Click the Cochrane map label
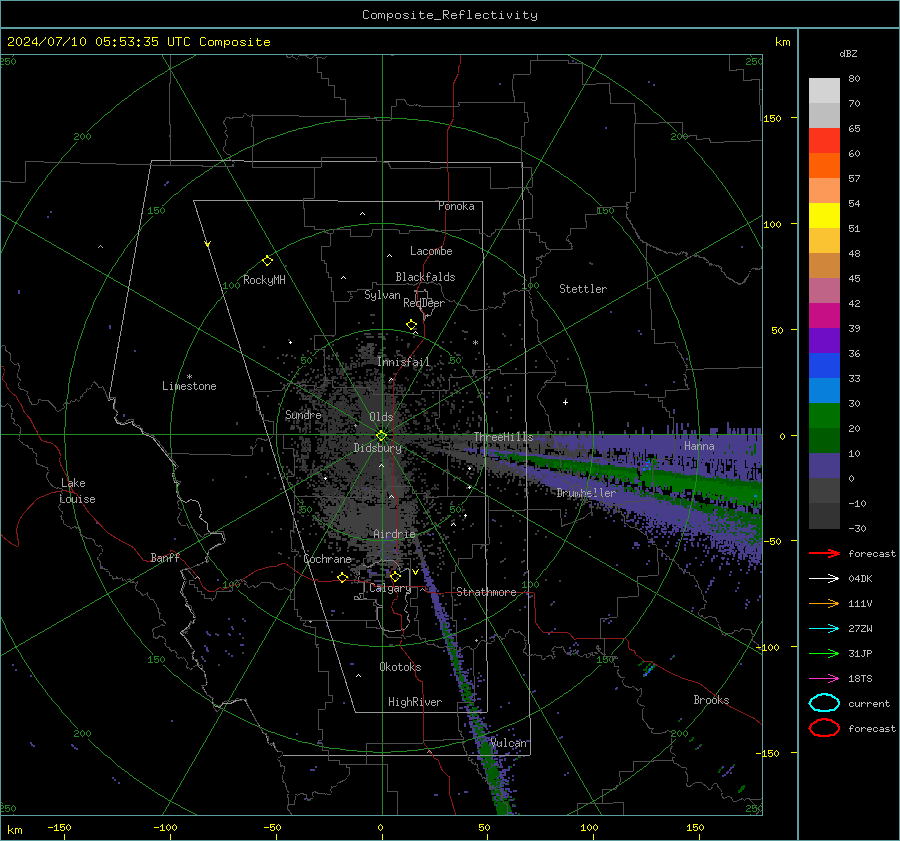The image size is (900, 841). [x=327, y=559]
